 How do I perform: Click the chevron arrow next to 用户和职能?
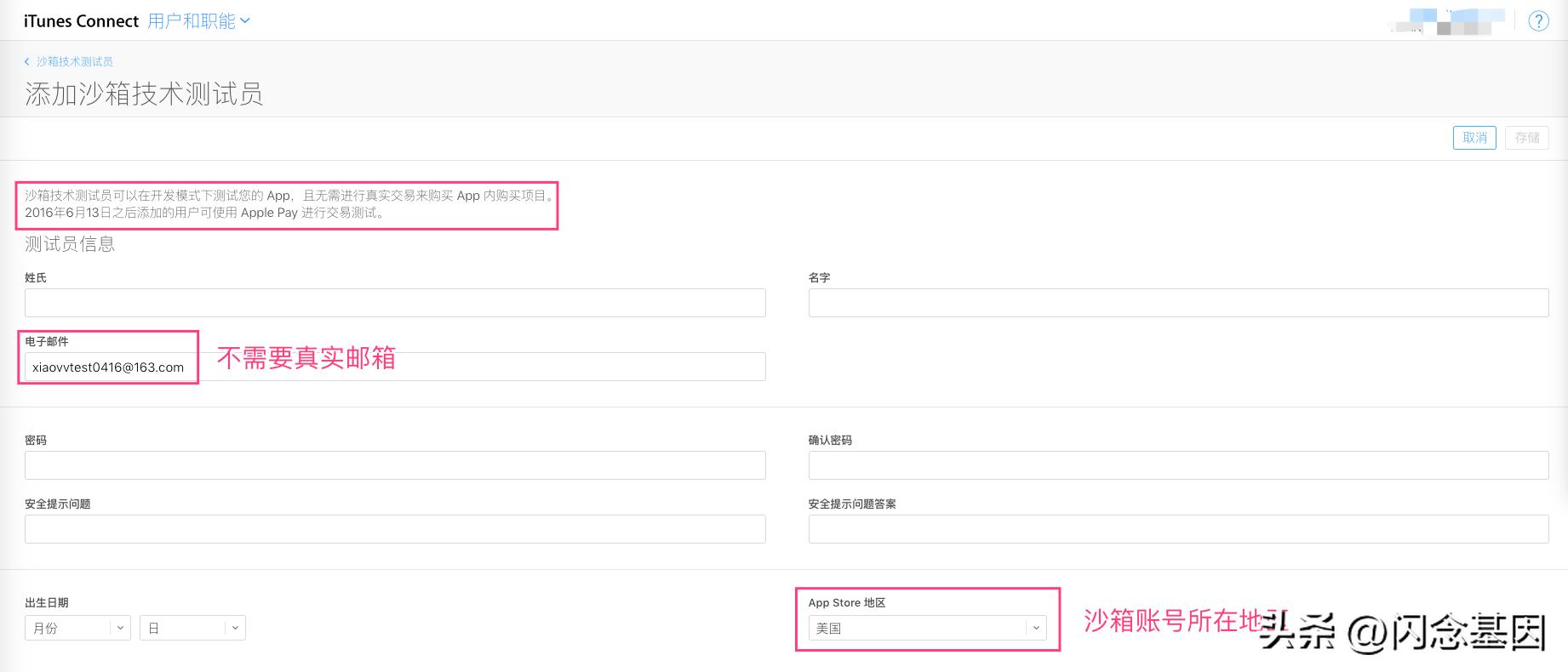246,21
